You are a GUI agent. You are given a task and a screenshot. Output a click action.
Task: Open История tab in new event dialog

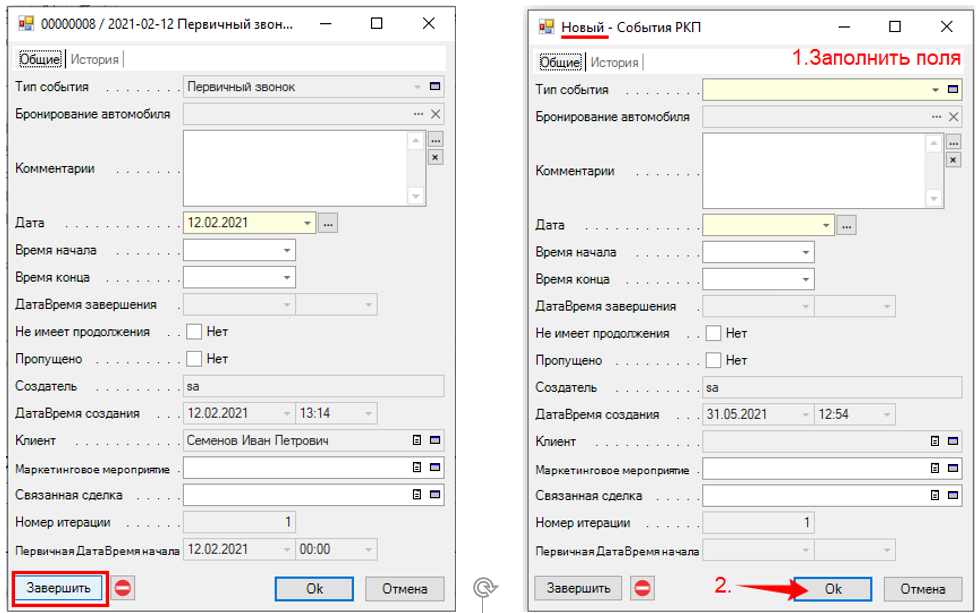coord(614,62)
